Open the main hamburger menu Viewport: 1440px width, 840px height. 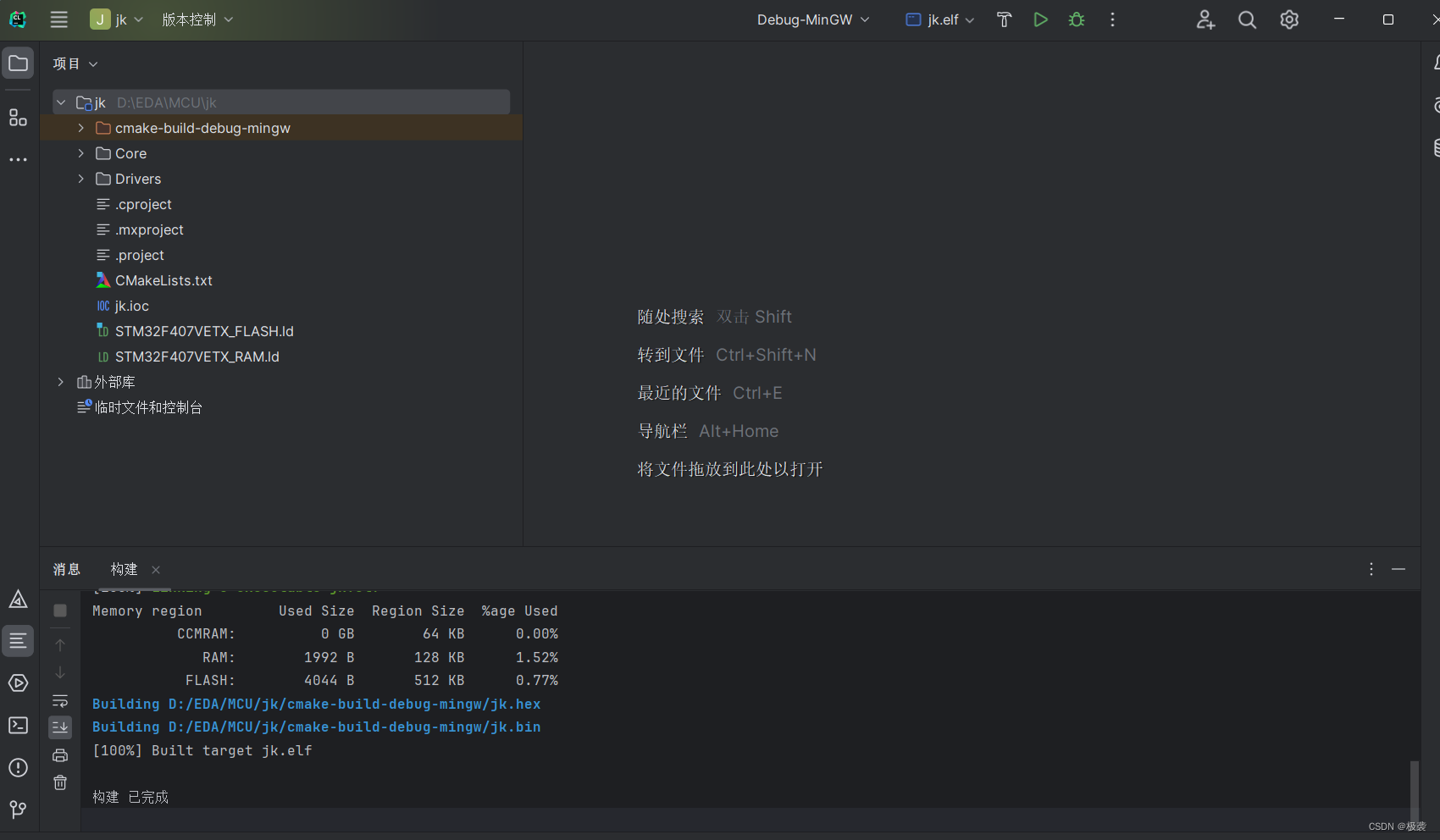point(58,19)
